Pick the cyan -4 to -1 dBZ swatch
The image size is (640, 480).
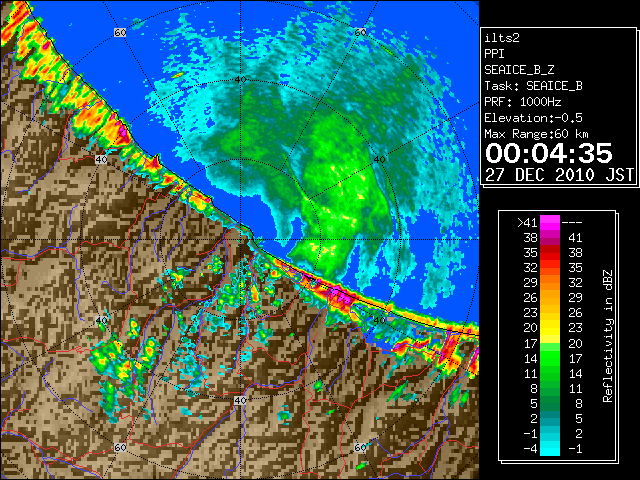[x=550, y=449]
